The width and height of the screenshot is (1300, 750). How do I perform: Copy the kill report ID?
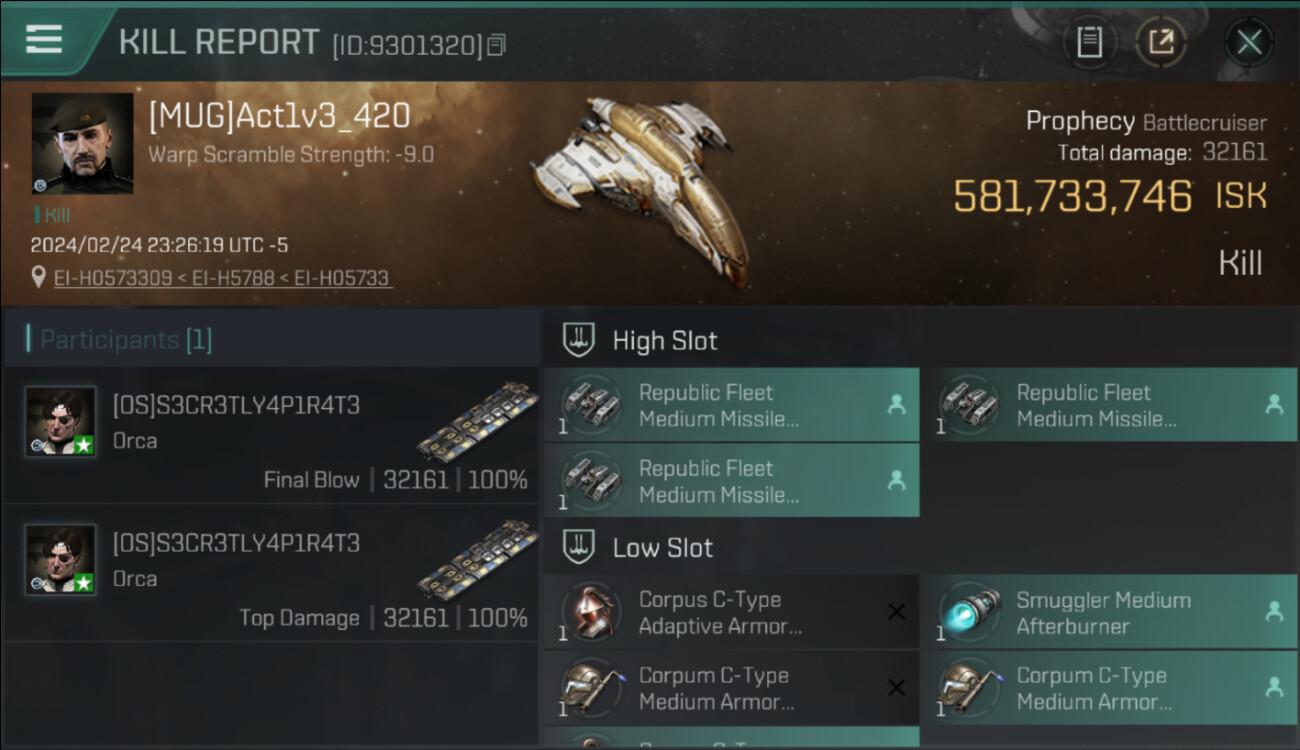497,45
